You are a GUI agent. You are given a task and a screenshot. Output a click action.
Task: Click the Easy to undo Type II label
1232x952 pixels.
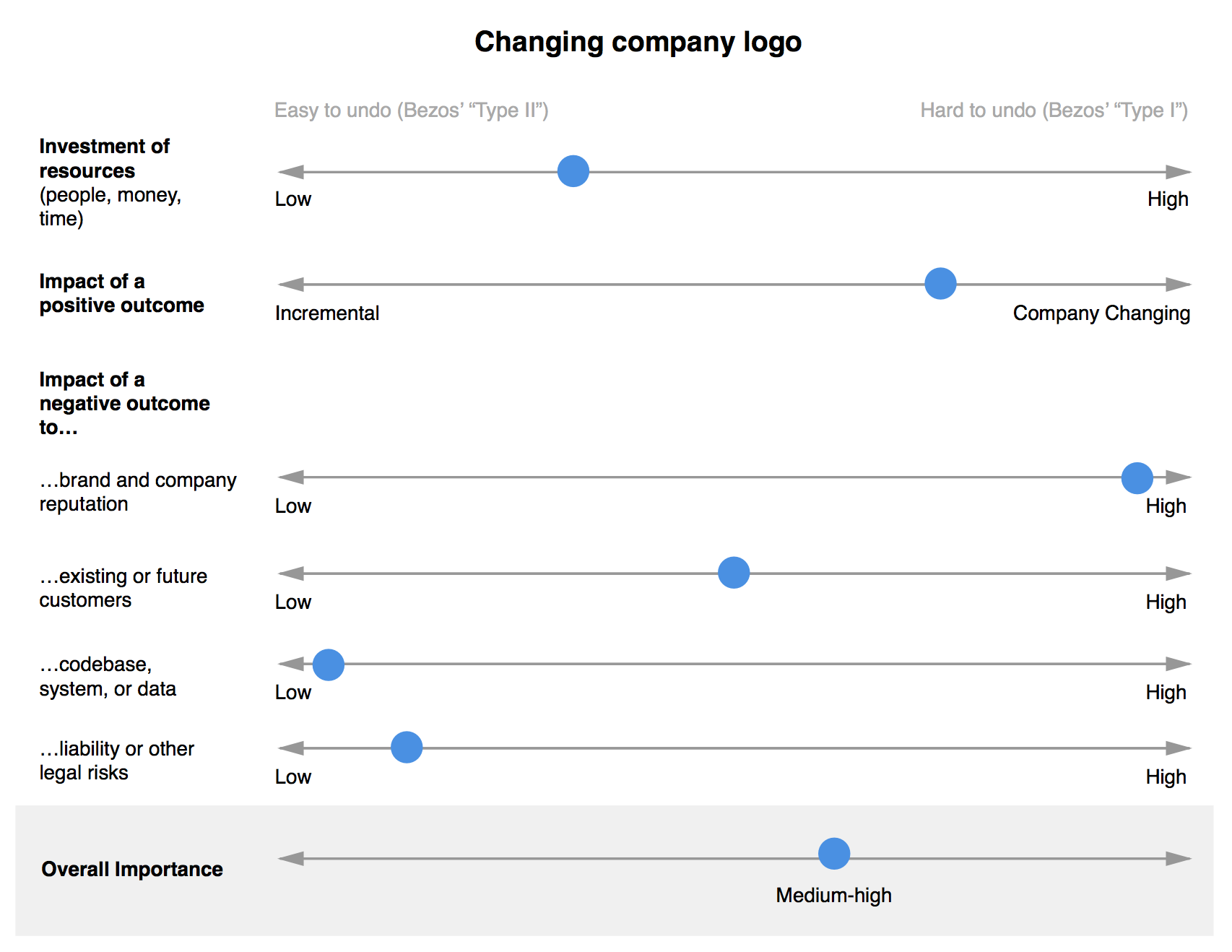[412, 110]
